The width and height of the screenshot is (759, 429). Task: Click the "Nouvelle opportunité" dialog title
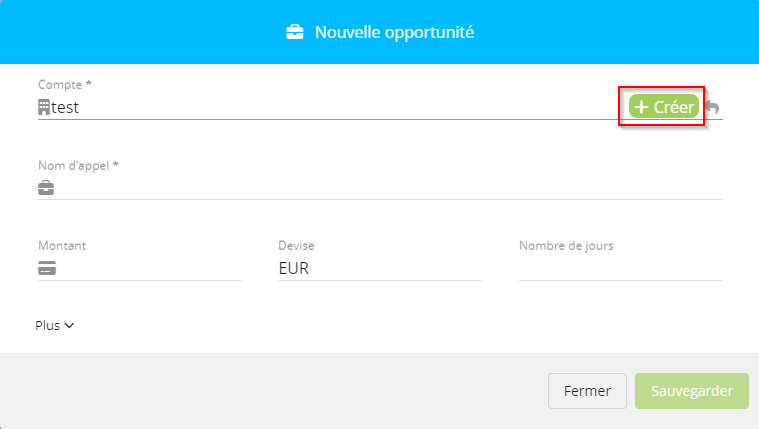pyautogui.click(x=394, y=33)
